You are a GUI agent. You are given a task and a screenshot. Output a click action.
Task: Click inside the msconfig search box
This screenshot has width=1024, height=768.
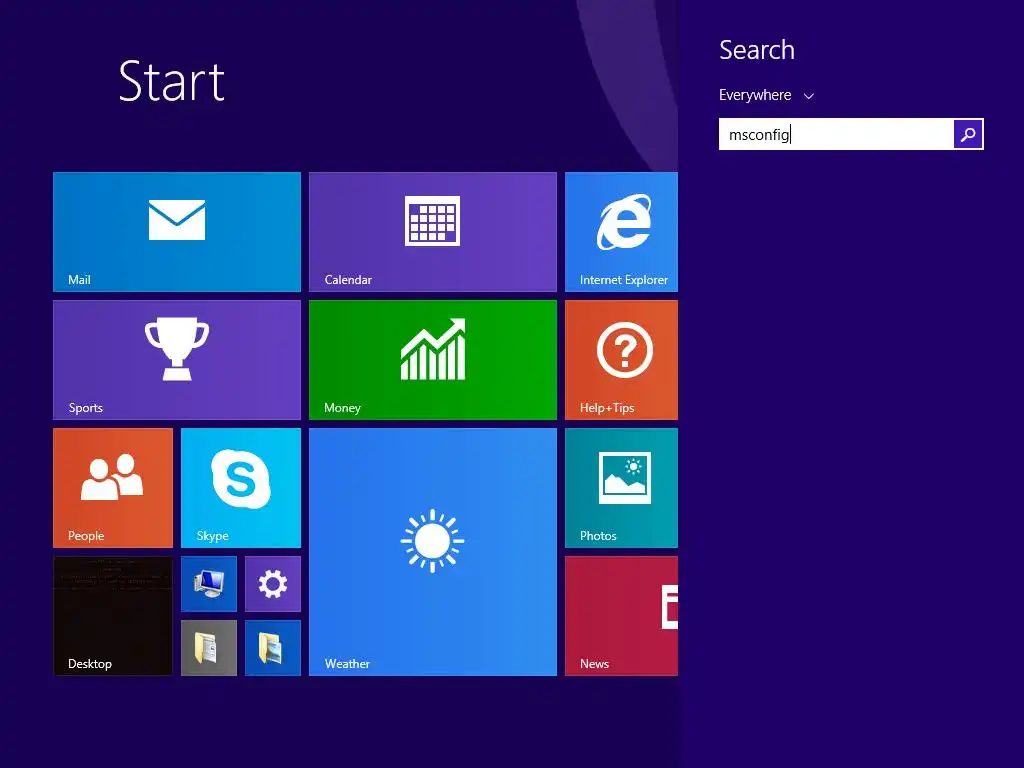coord(836,134)
